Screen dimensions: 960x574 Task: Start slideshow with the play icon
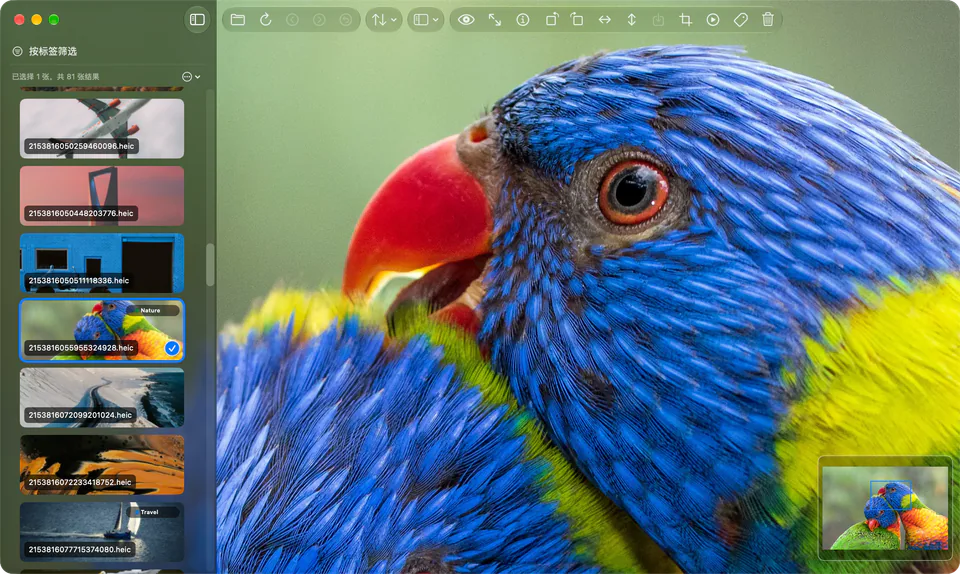tap(713, 20)
